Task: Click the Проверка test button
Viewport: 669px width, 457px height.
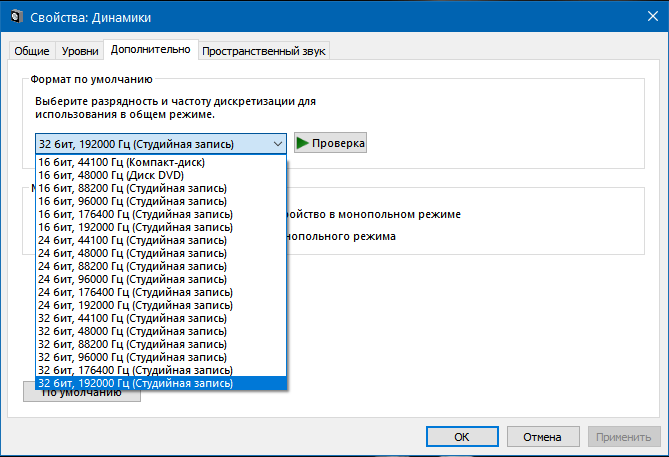Action: 330,143
